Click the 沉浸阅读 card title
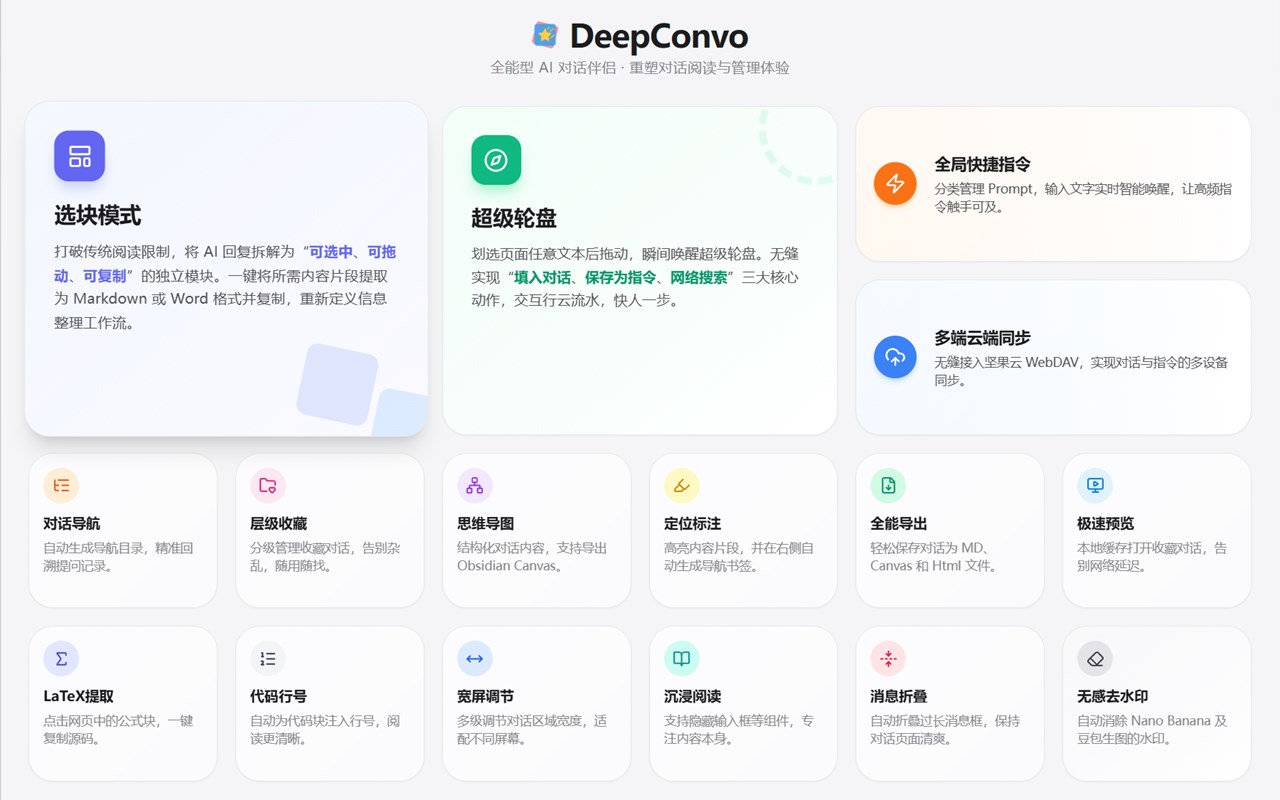 coord(693,697)
